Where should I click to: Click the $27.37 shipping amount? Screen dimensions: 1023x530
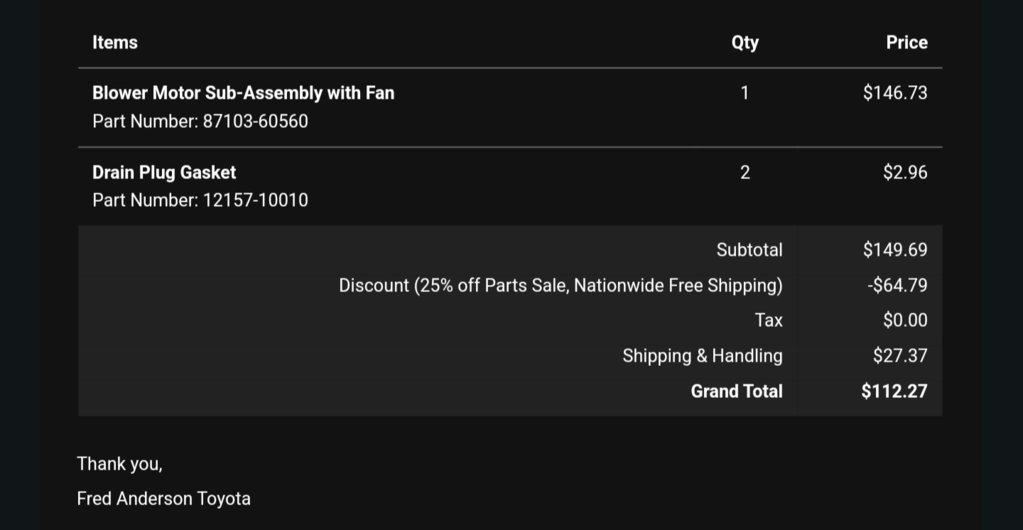(900, 356)
